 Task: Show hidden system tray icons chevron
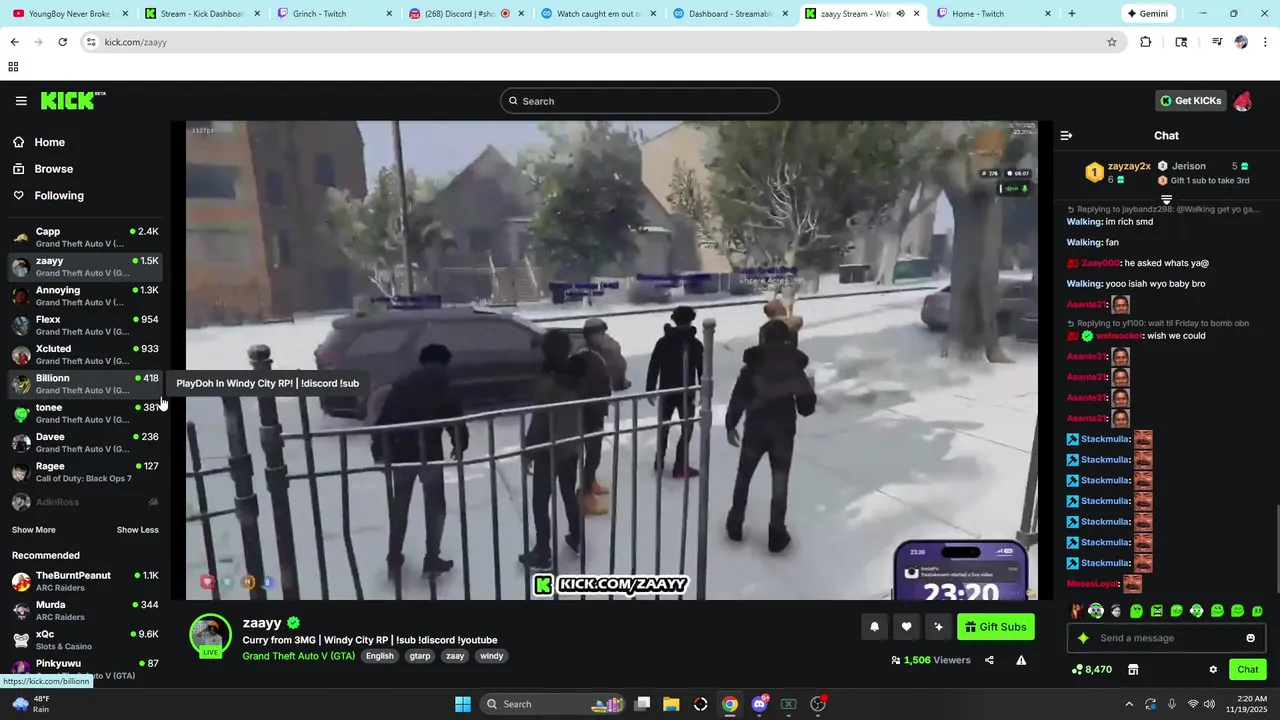[x=1129, y=704]
